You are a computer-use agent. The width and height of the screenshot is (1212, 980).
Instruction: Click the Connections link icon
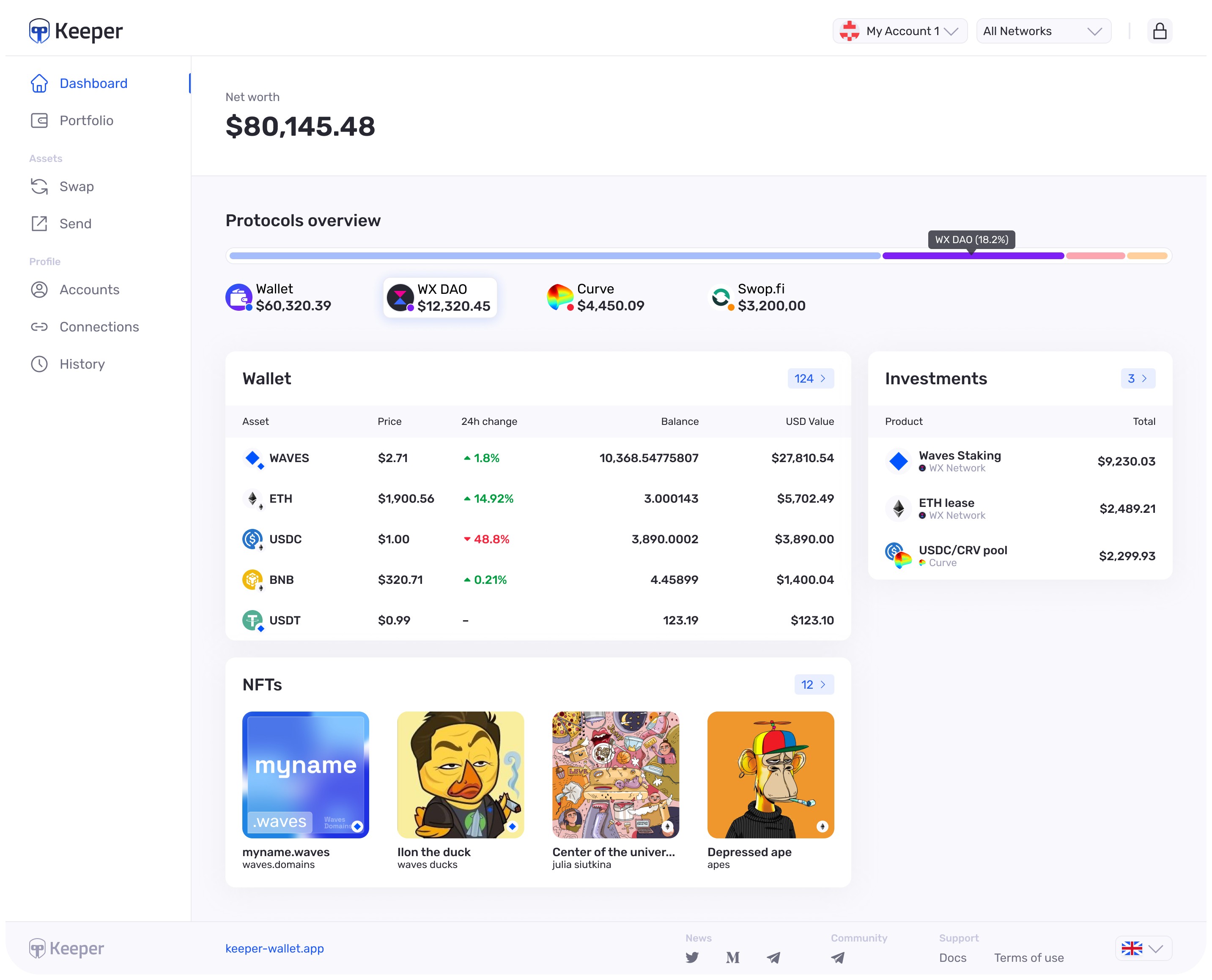pyautogui.click(x=39, y=327)
